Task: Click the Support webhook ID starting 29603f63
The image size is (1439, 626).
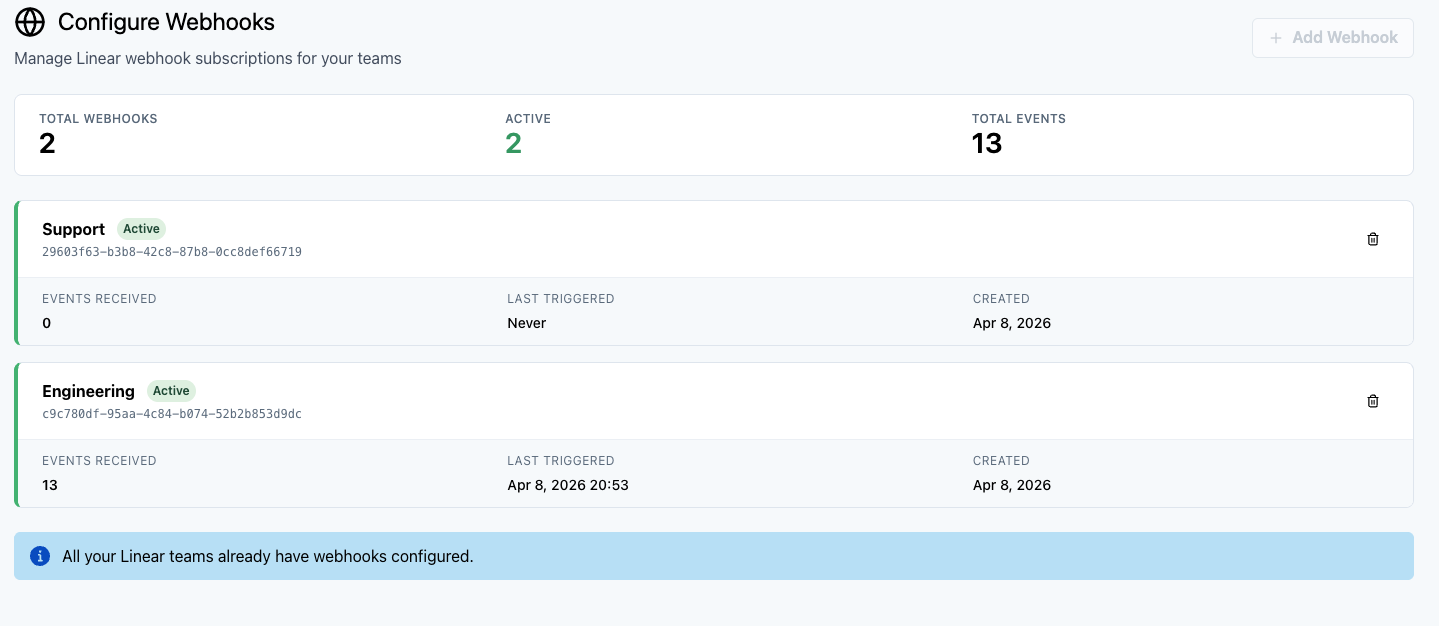Action: [172, 252]
